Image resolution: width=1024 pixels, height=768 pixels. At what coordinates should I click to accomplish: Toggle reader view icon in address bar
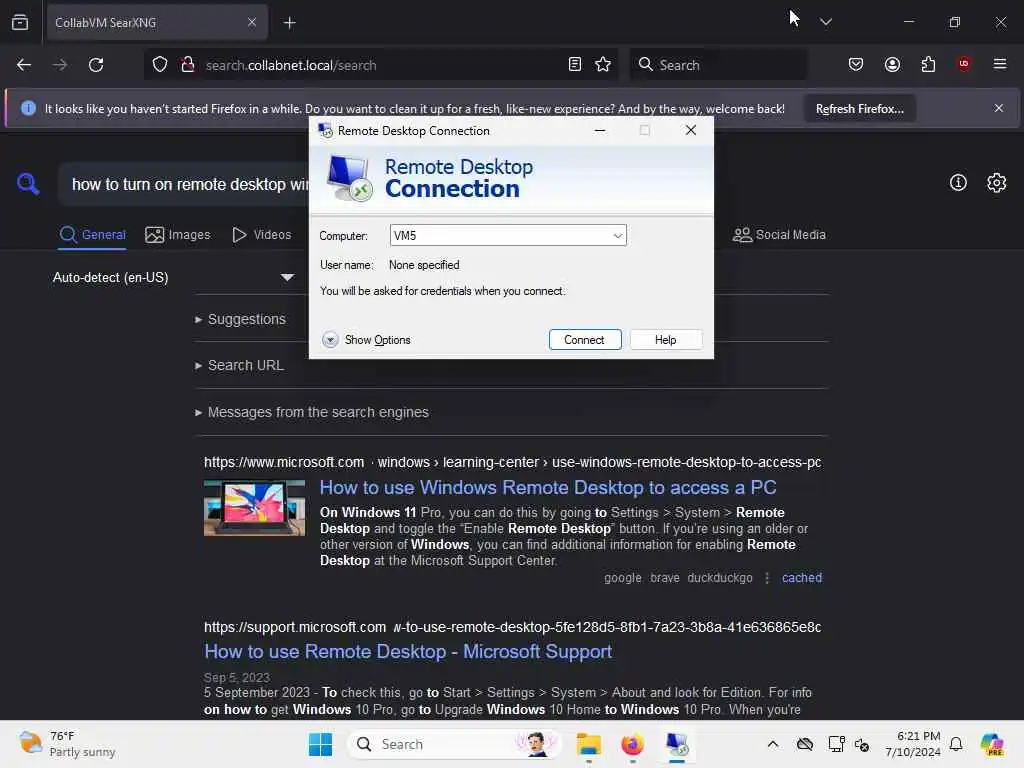tap(575, 65)
